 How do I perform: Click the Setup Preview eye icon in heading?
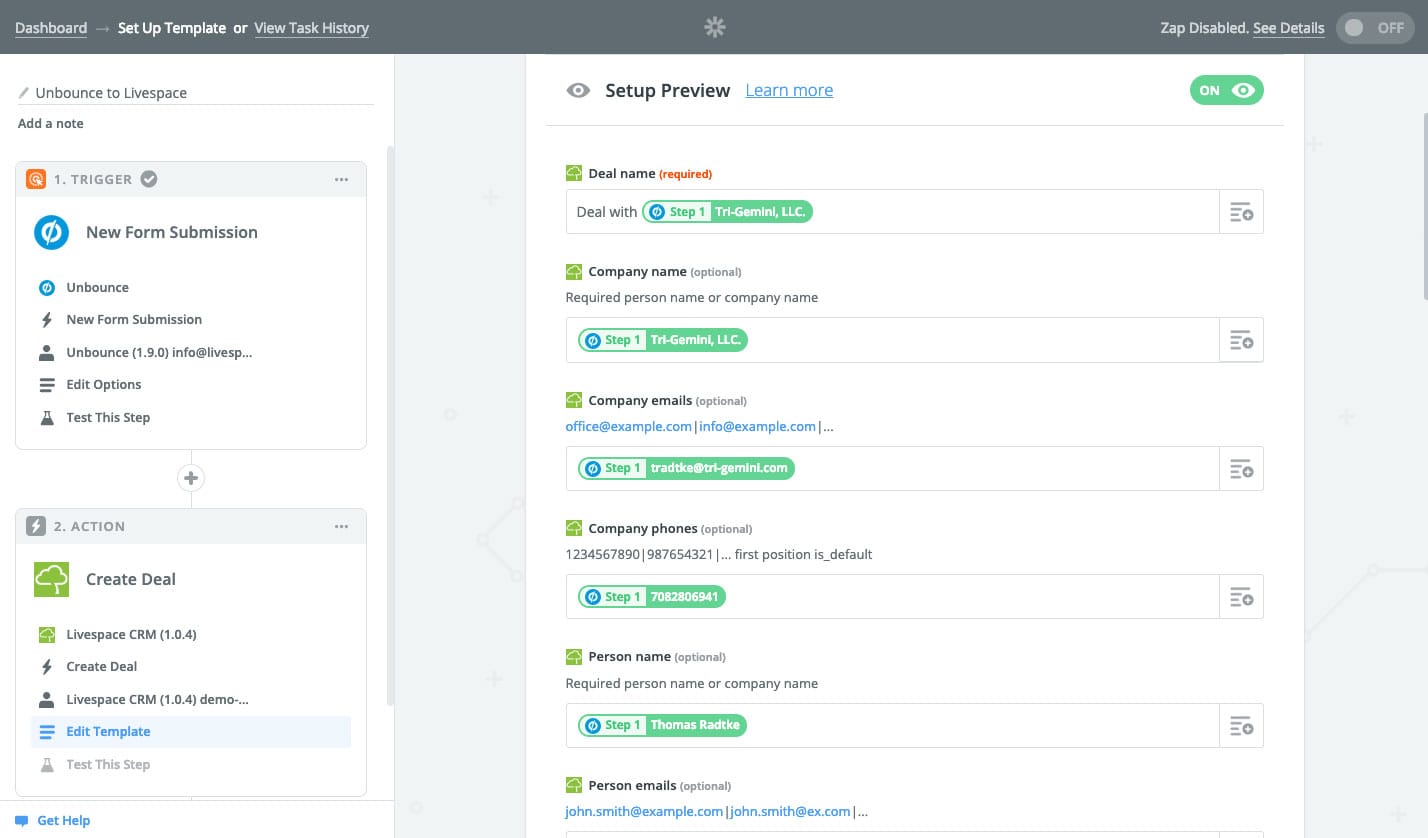[x=578, y=90]
